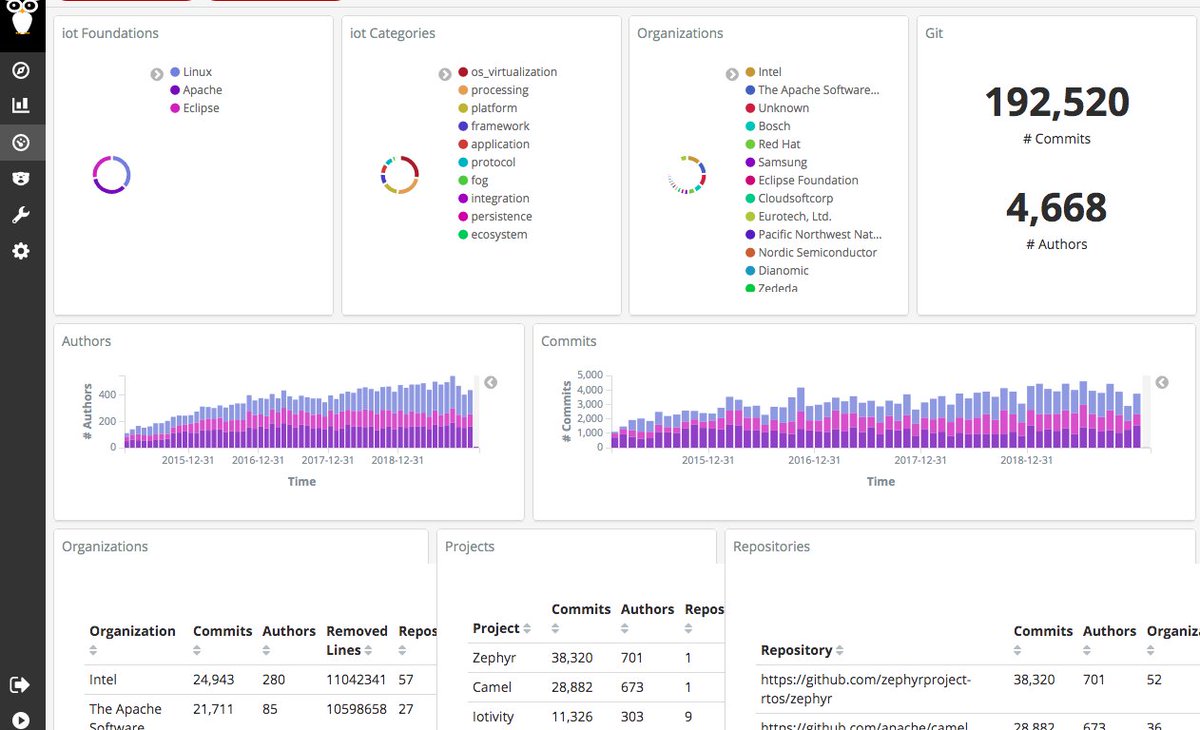This screenshot has width=1200, height=730.
Task: Open Timelion via the bear face icon
Action: (21, 178)
